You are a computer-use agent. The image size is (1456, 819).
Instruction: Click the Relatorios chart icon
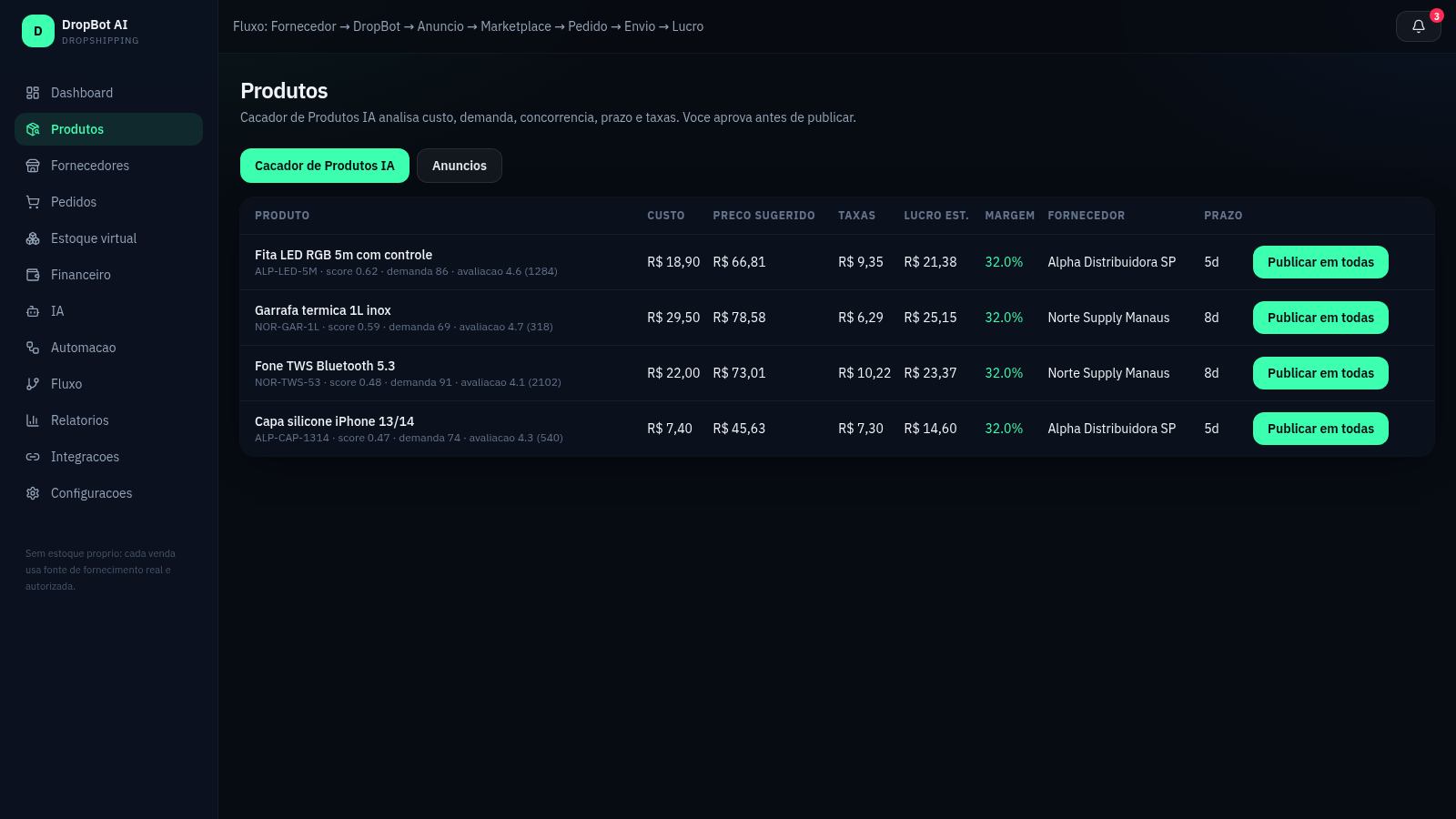click(33, 420)
